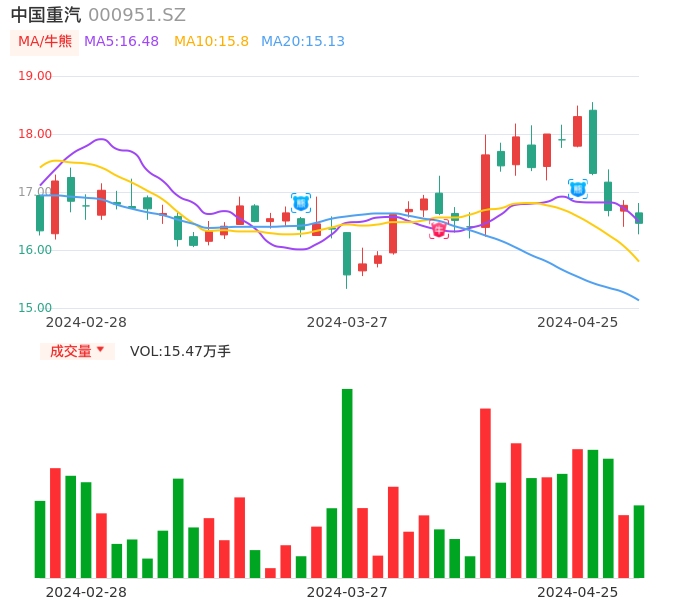Click the MA5:16.48 legend label
Image resolution: width=686 pixels, height=606 pixels.
(121, 42)
